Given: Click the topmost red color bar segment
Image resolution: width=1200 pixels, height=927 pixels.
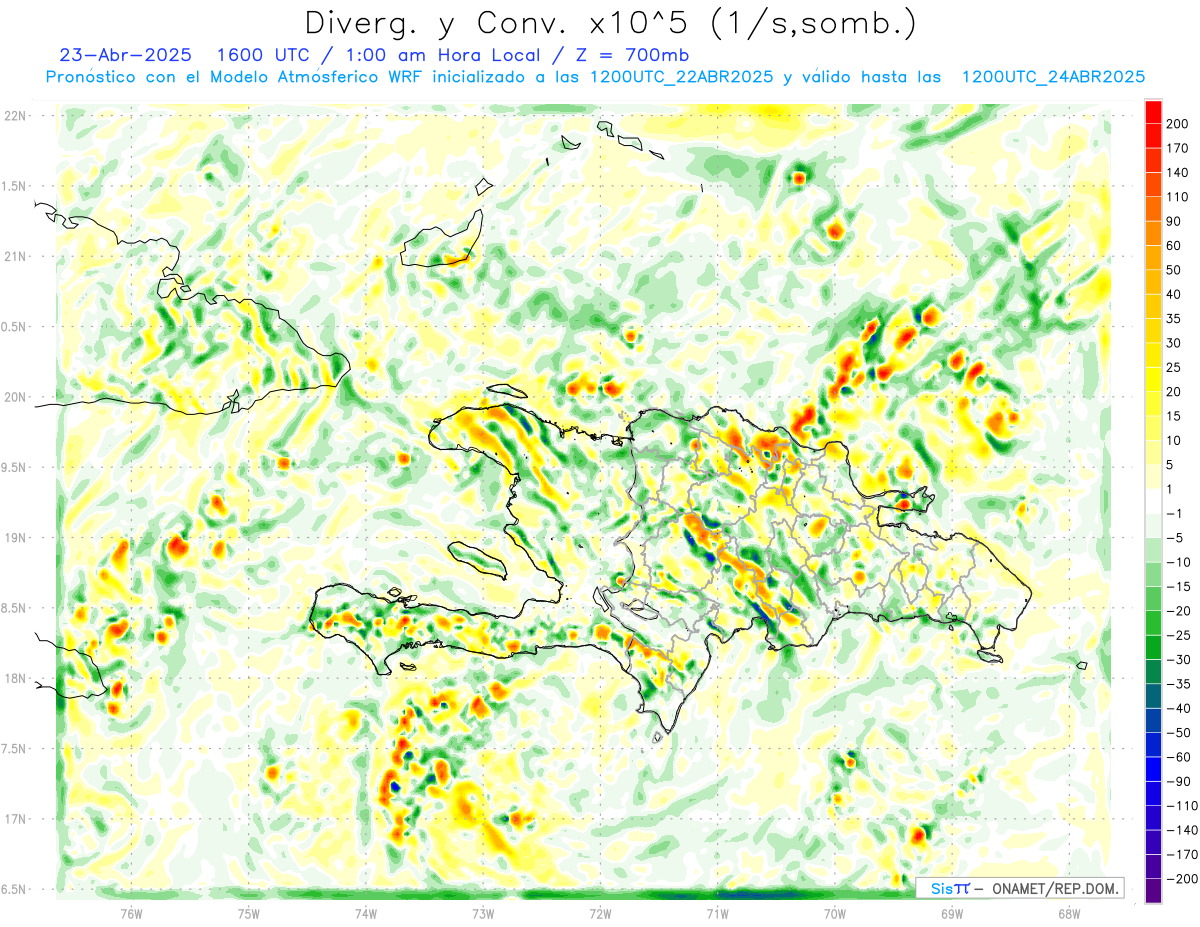Looking at the screenshot, I should pos(1153,112).
